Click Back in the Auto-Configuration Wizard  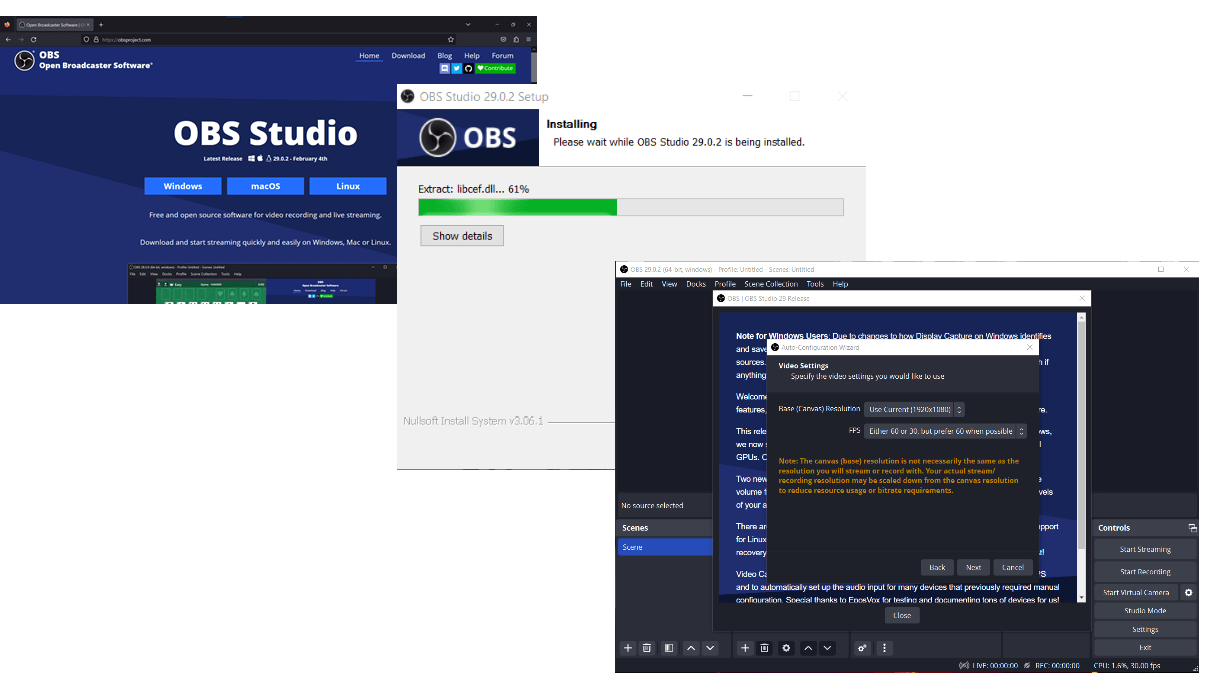tap(937, 567)
